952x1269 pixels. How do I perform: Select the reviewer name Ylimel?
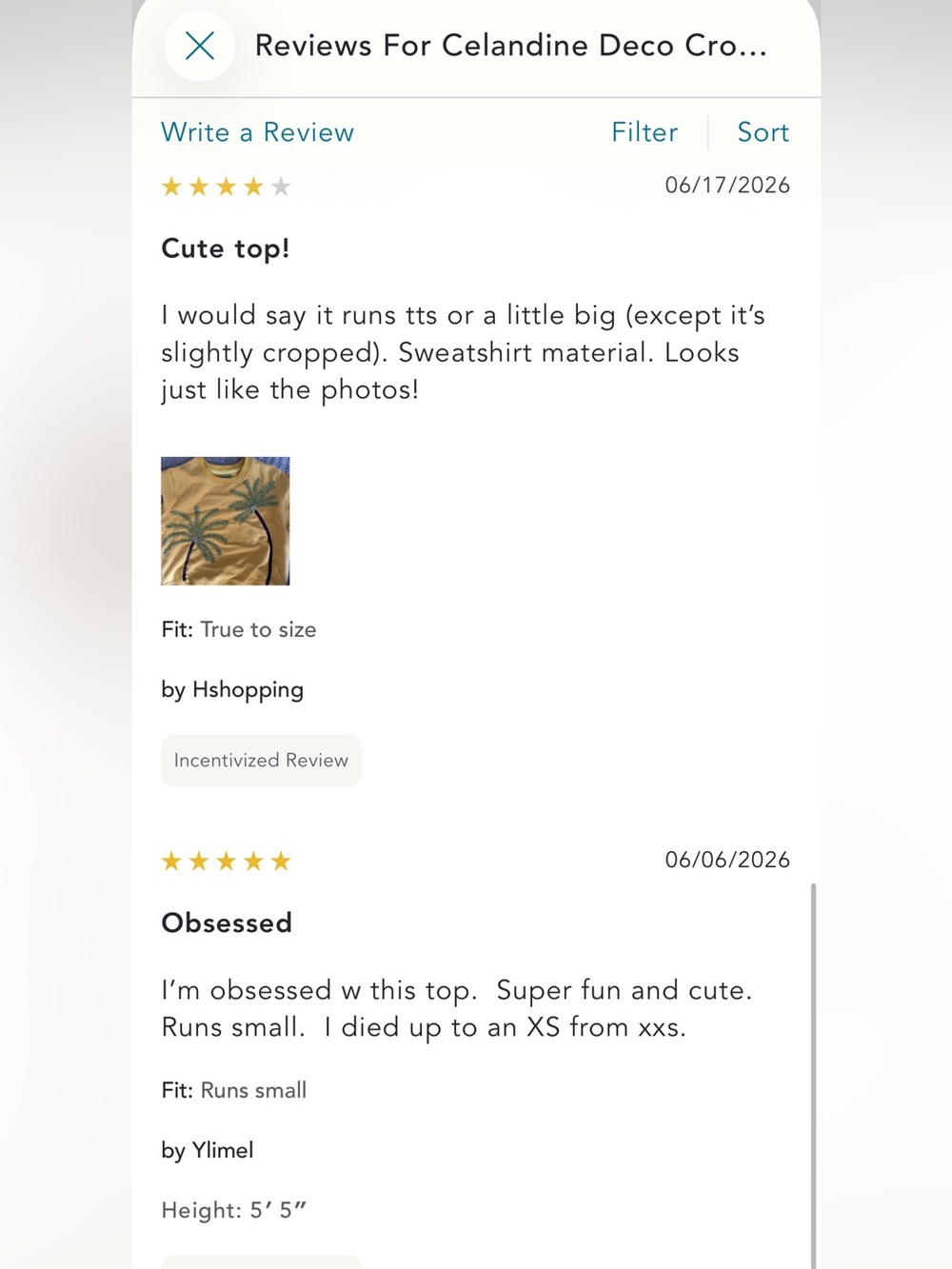(x=223, y=1151)
